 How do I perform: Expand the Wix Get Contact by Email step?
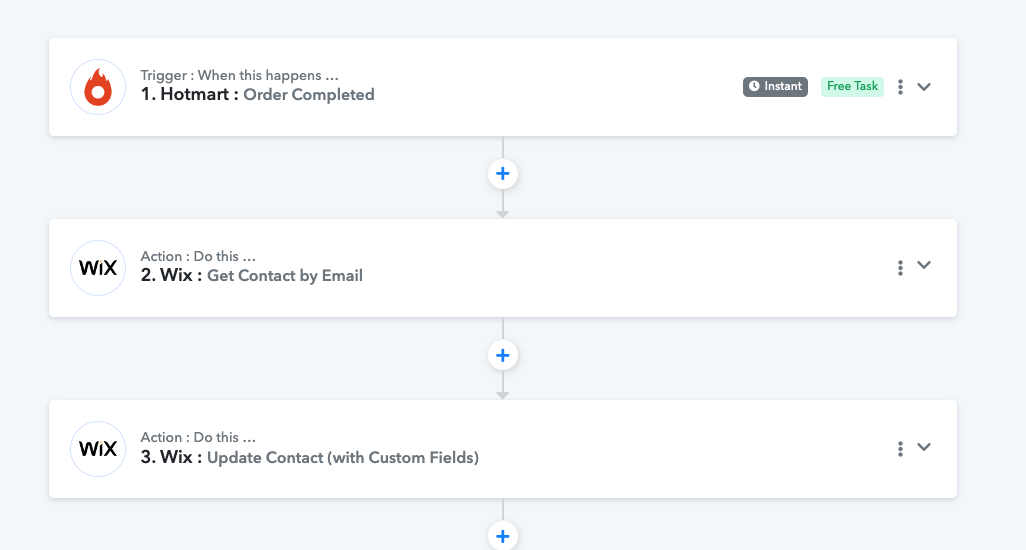click(924, 266)
